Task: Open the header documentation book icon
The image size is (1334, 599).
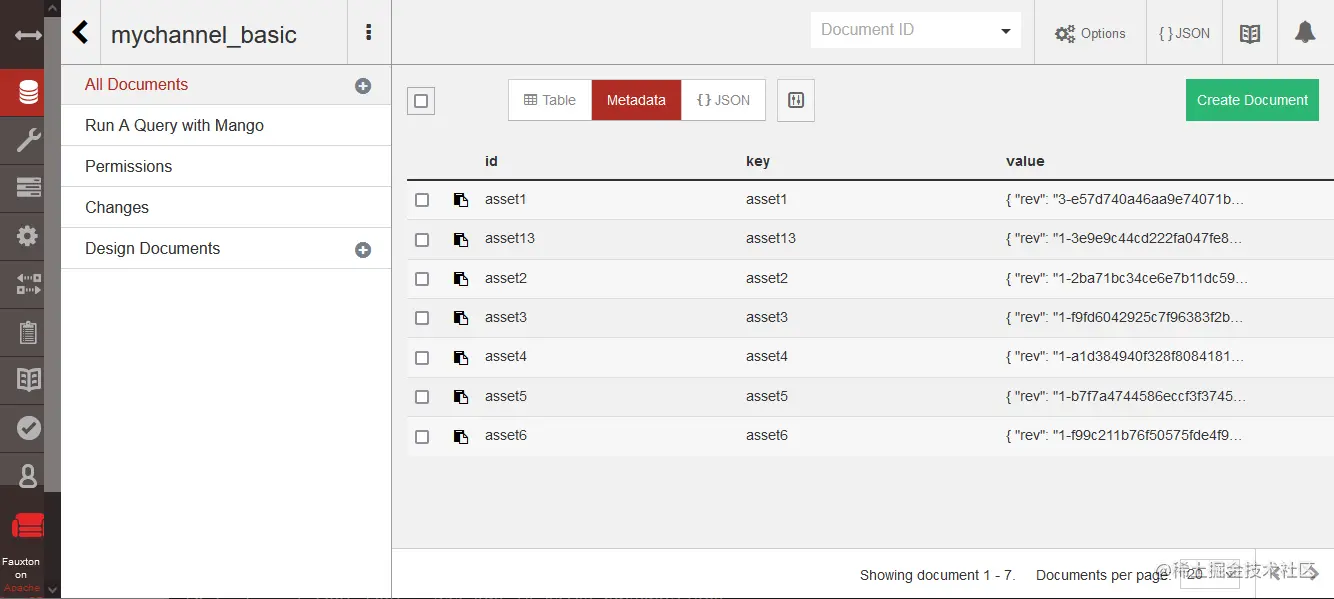Action: pos(1250,33)
